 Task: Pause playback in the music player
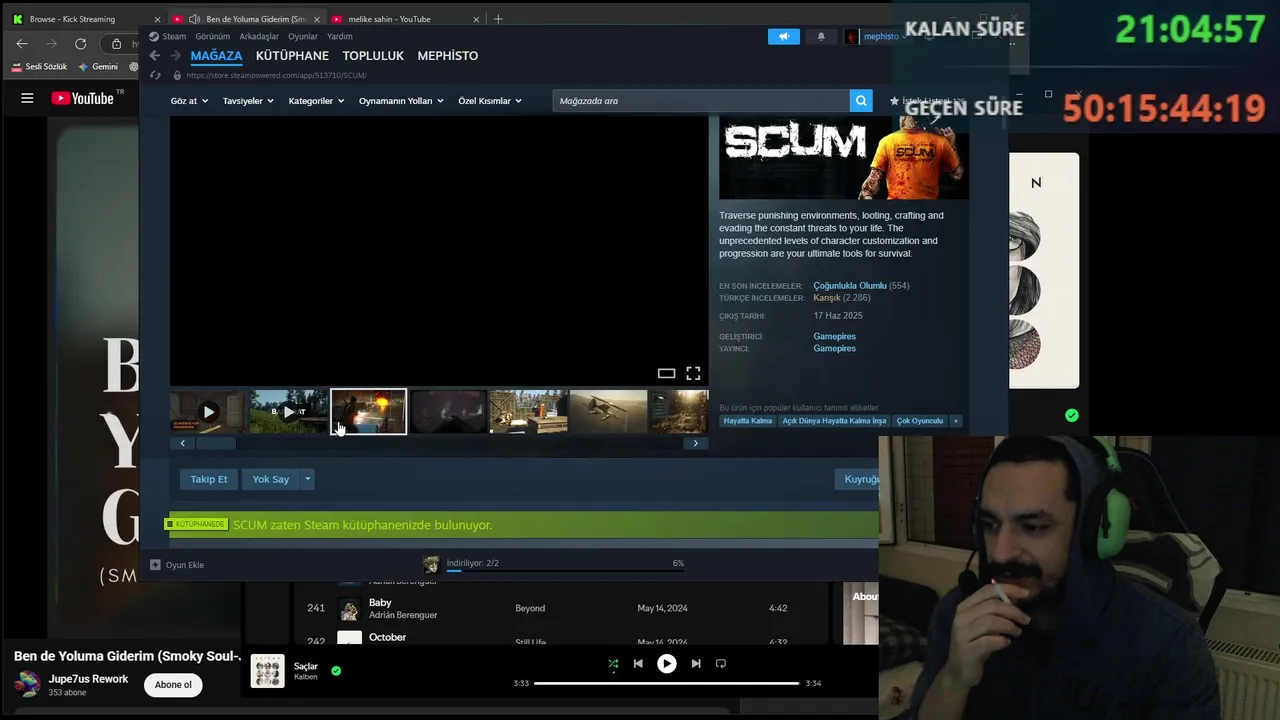click(x=666, y=663)
